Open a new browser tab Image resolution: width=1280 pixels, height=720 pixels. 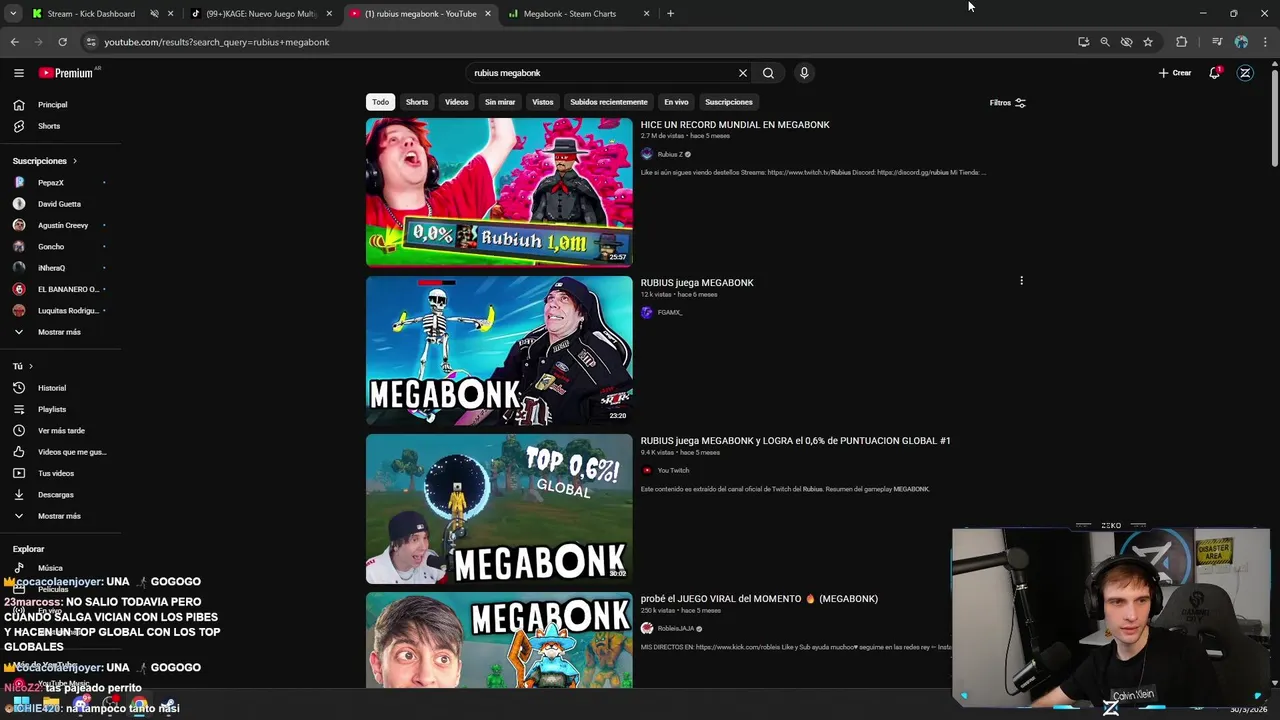pyautogui.click(x=670, y=14)
